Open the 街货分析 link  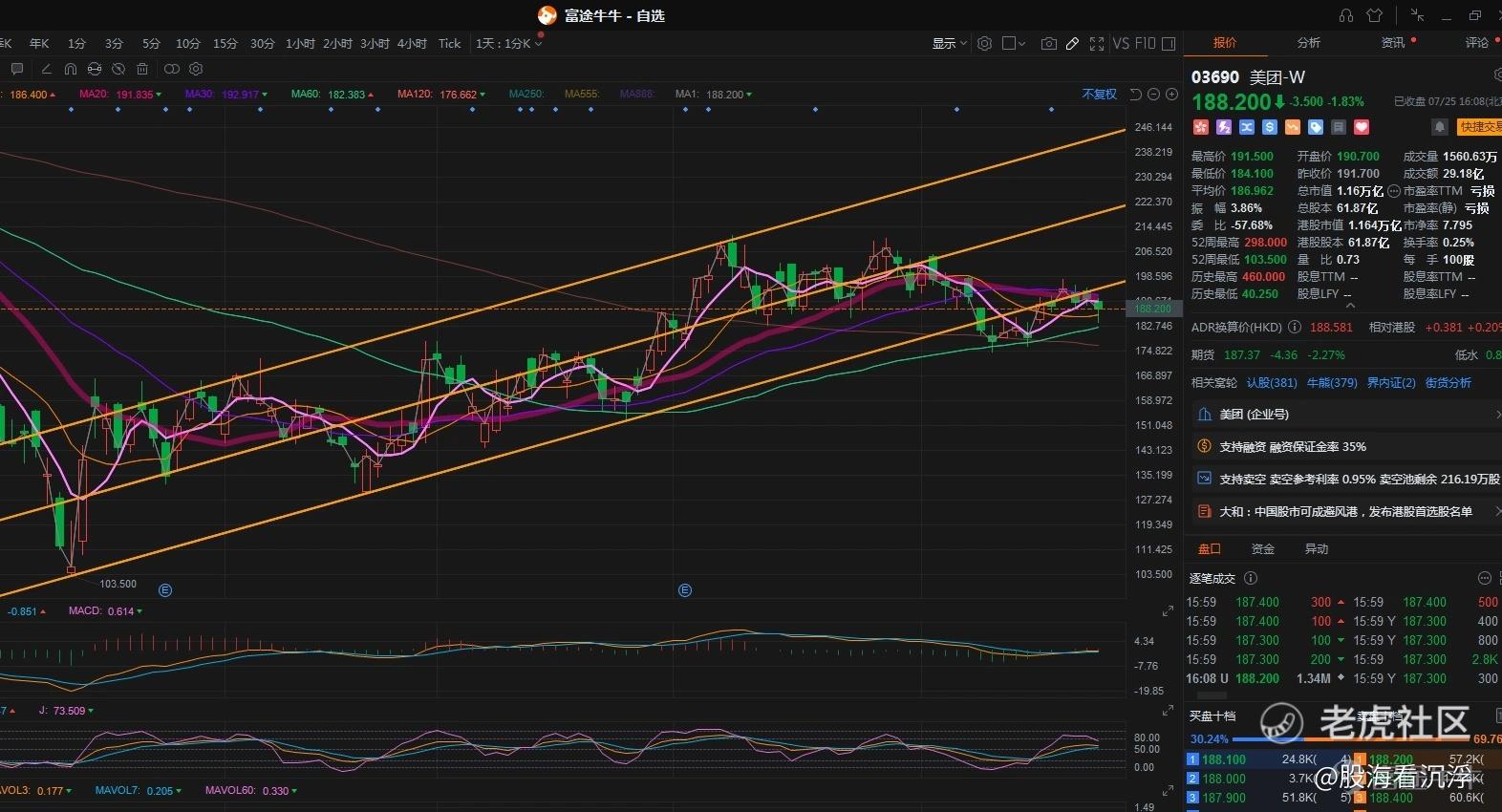(x=1448, y=382)
